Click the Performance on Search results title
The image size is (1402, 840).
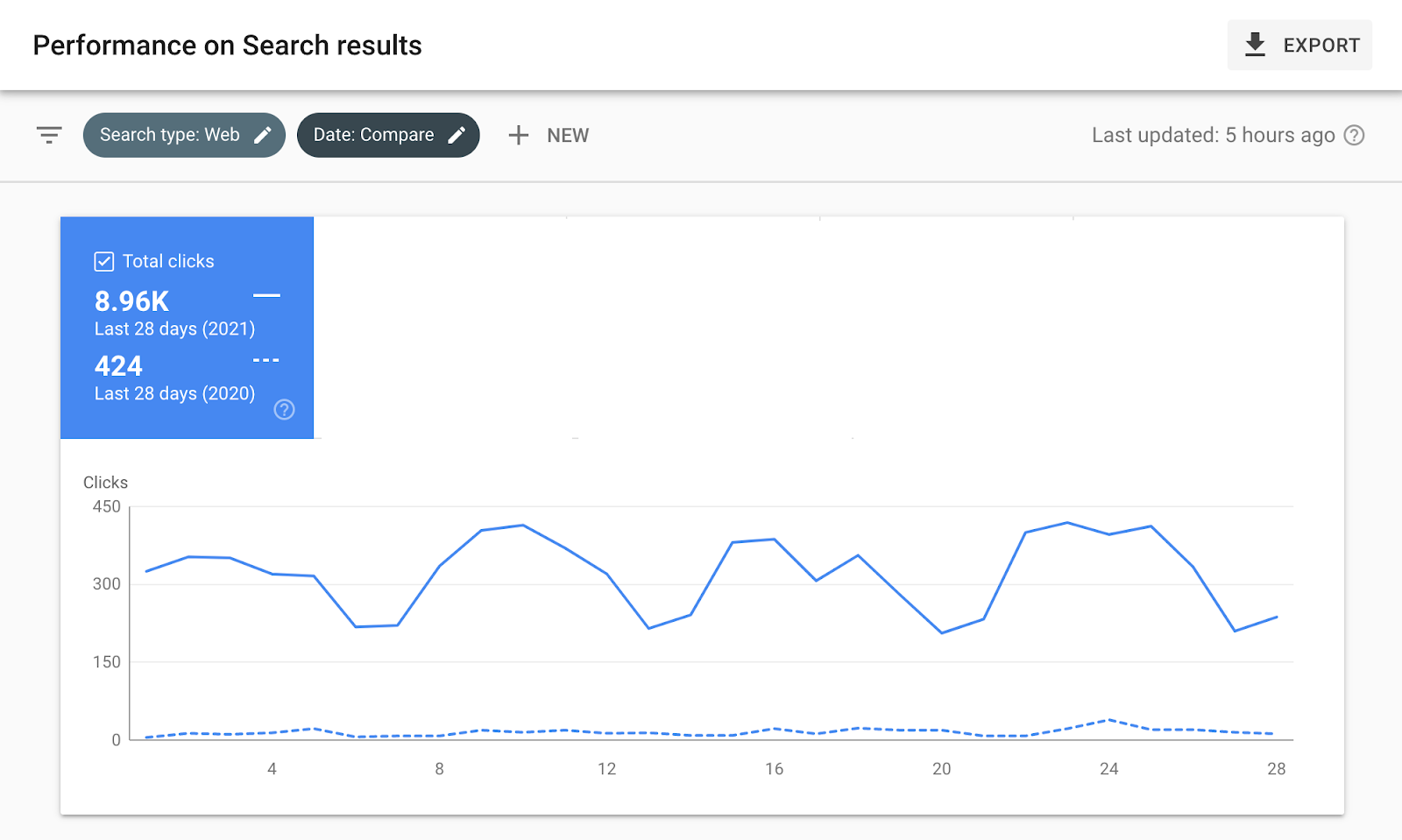coord(227,46)
